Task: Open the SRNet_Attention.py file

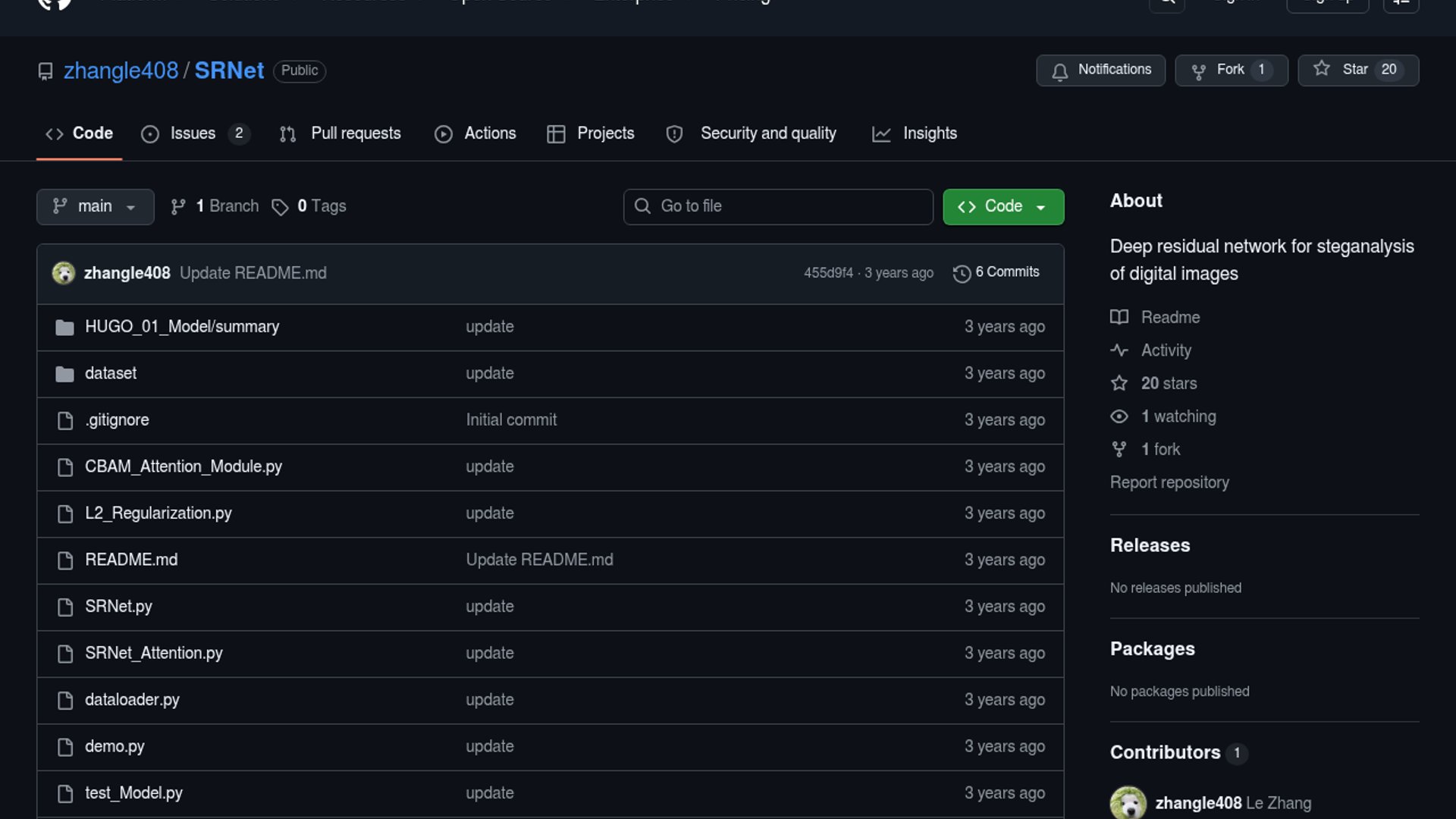Action: [x=153, y=653]
